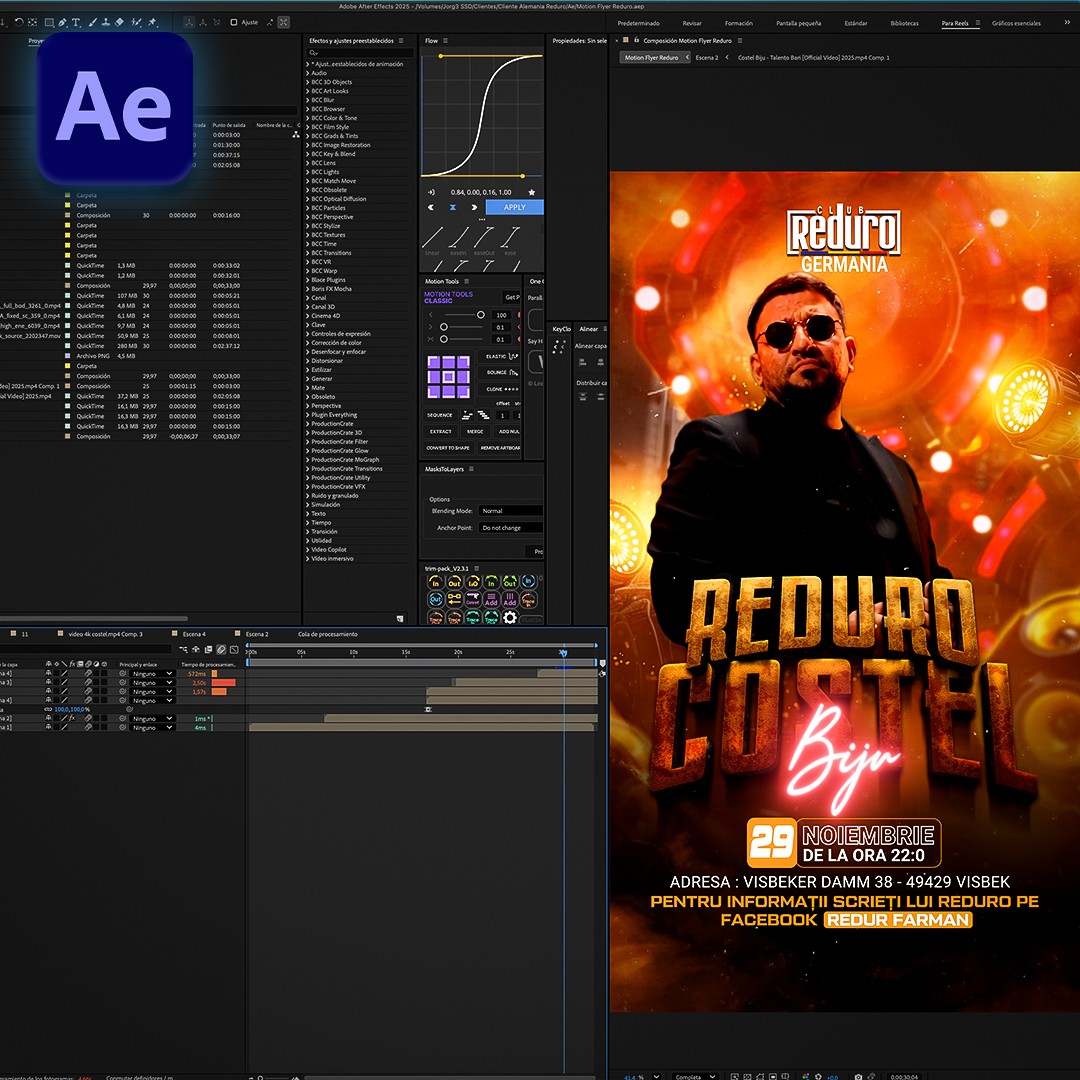Open the Escena 4 timeline tab

[194, 634]
